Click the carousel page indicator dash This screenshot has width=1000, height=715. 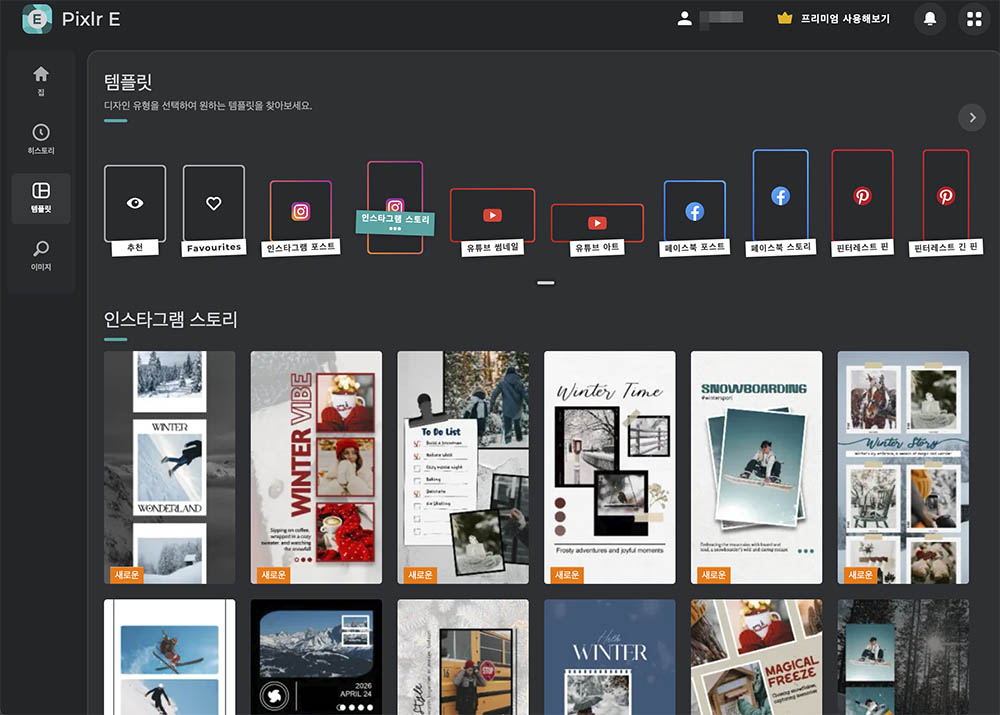point(545,283)
